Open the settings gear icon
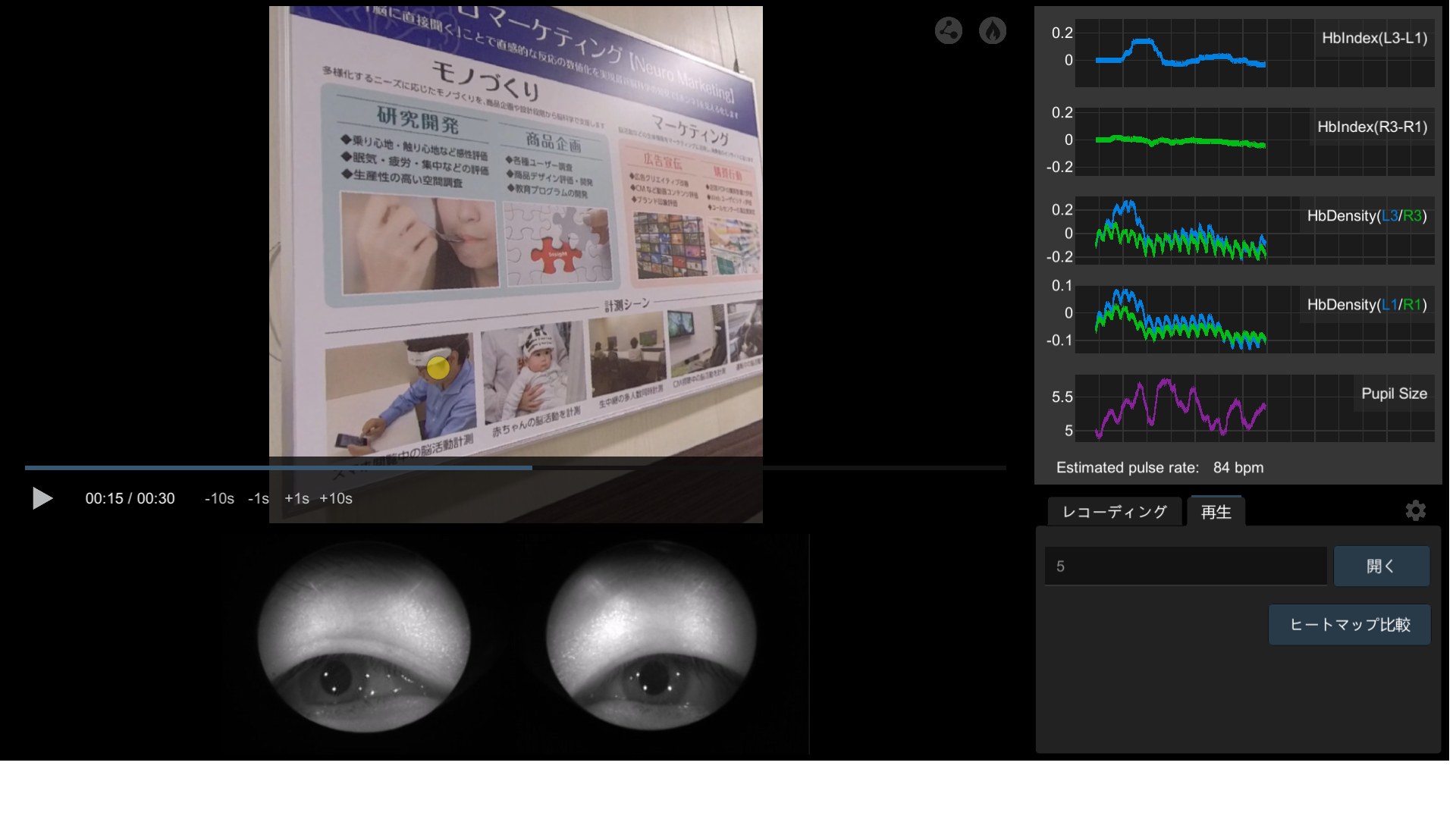Screen dimensions: 1456x819 1415,510
